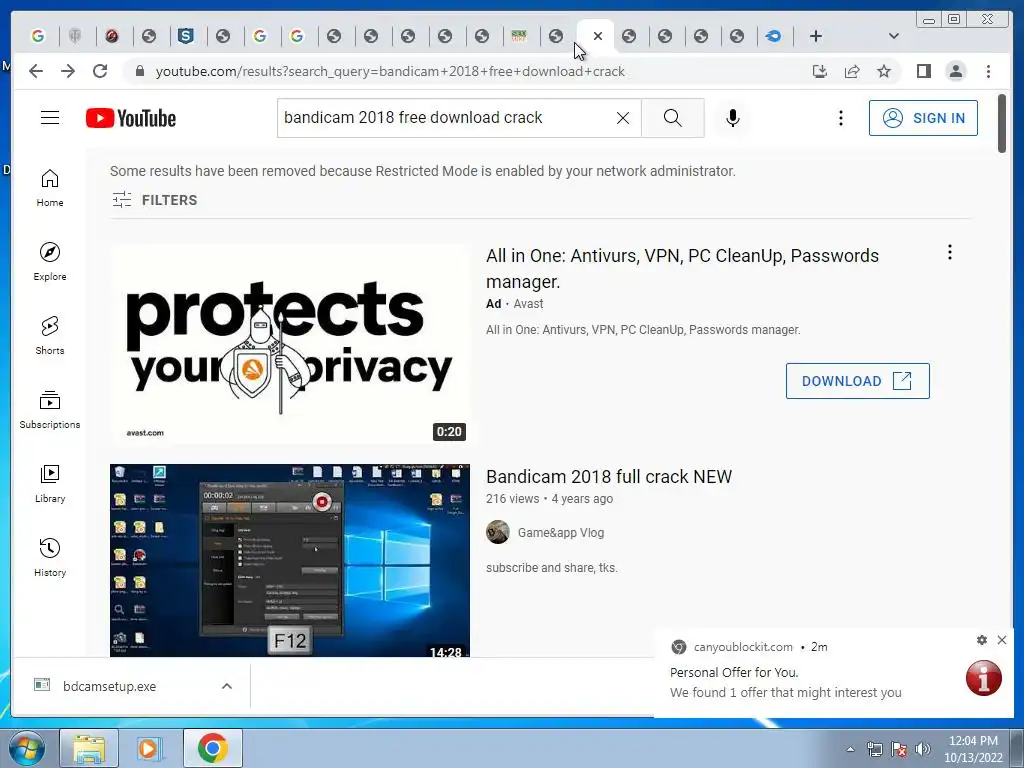Open the Avast ad options menu
The width and height of the screenshot is (1024, 768).
tap(950, 252)
